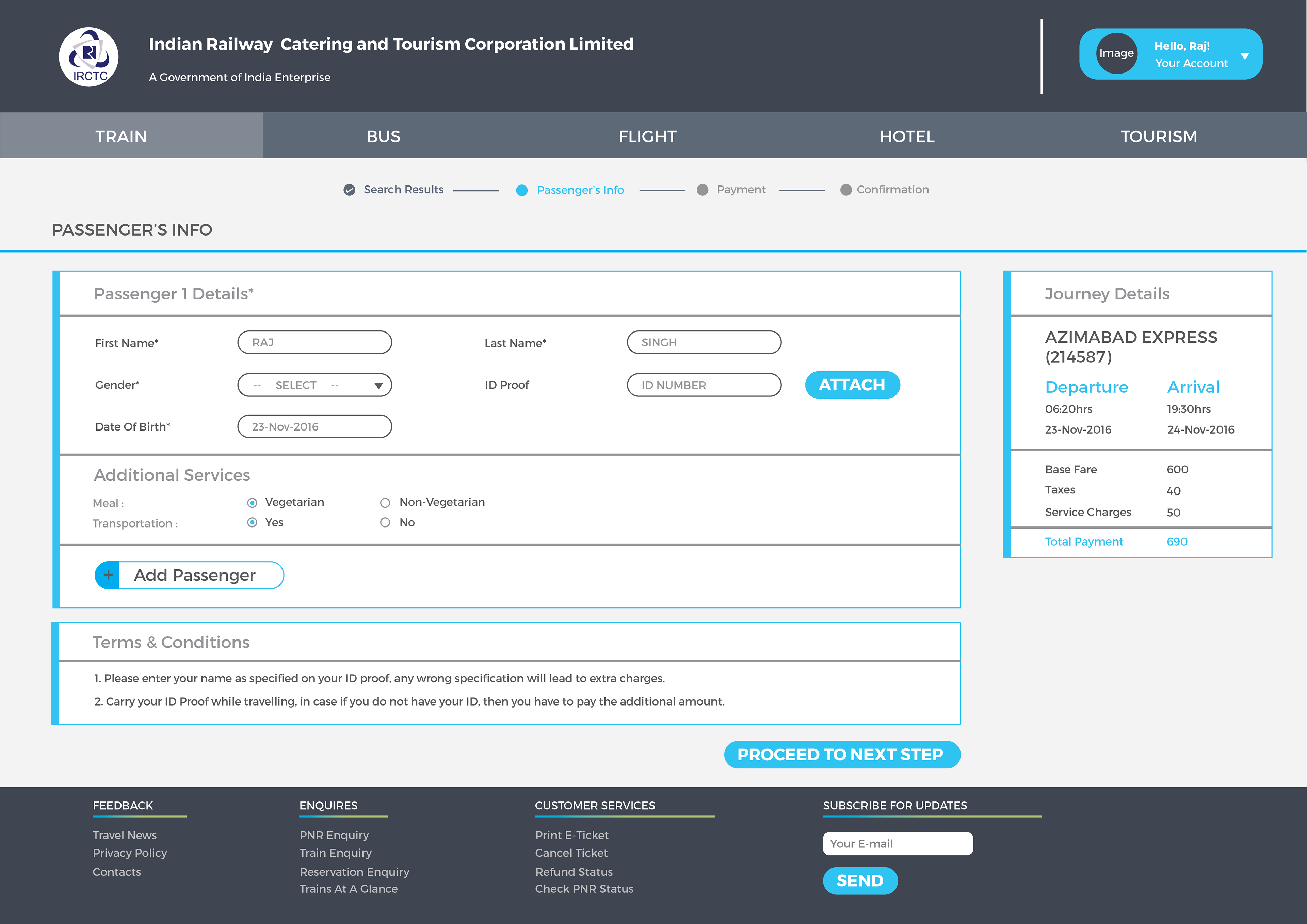Click the Departure time 06:20hrs
1307x924 pixels.
coord(1068,409)
